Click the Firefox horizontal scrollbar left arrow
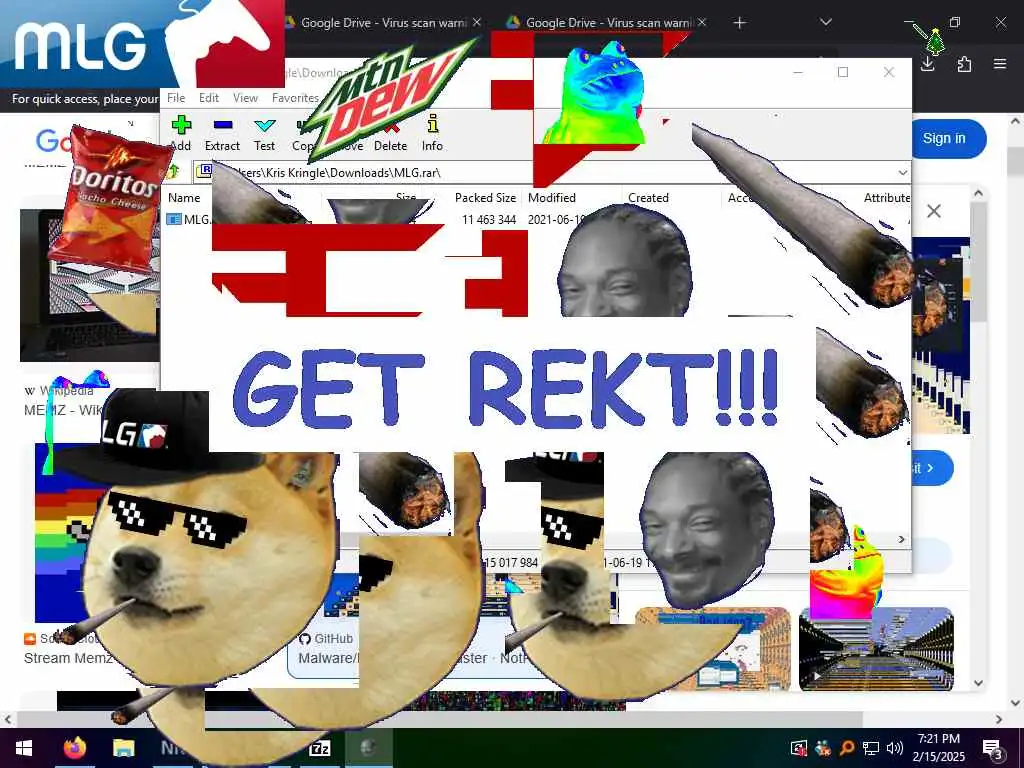Image resolution: width=1024 pixels, height=768 pixels. [x=7, y=719]
